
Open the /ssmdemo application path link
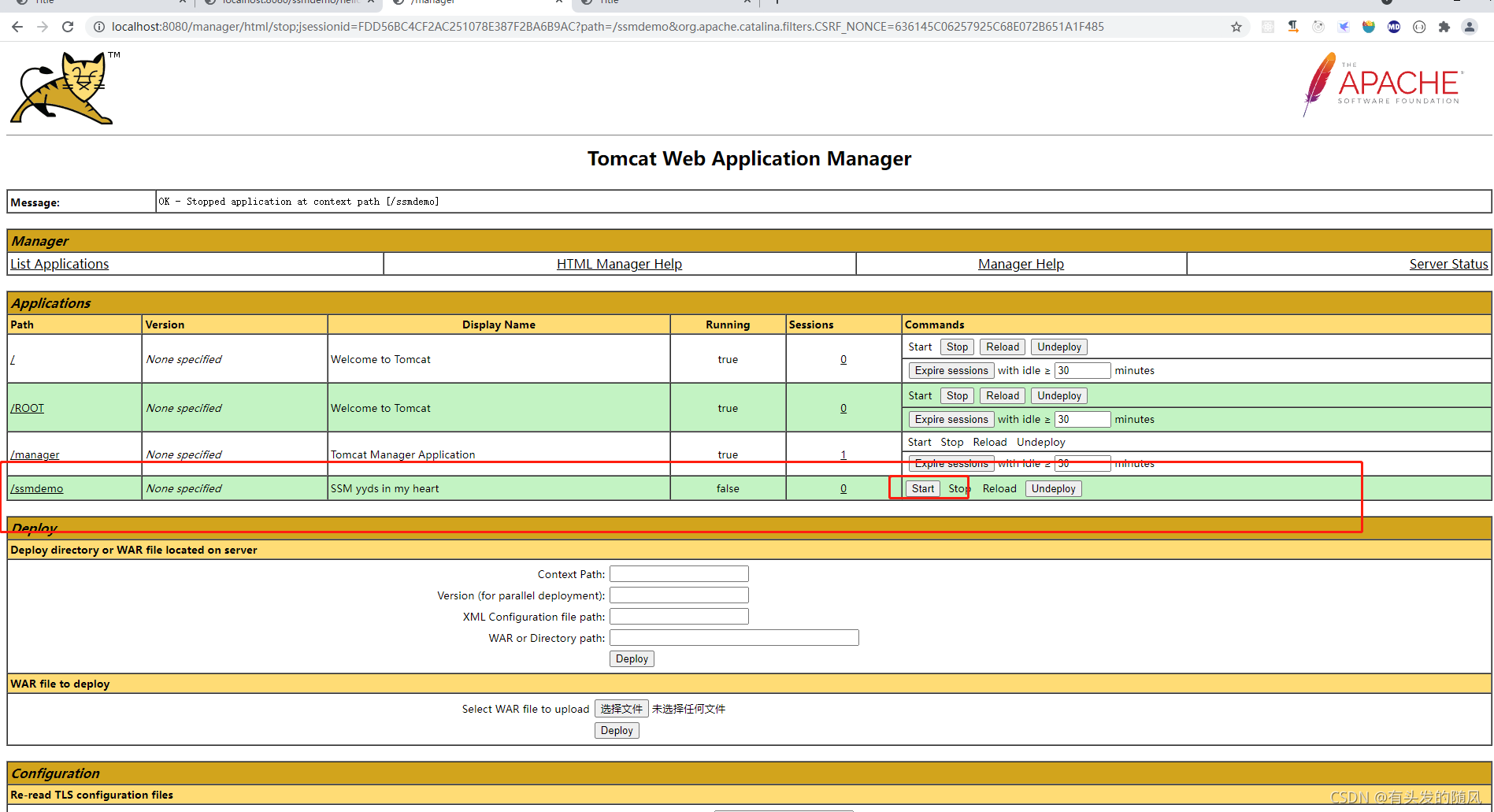click(37, 488)
